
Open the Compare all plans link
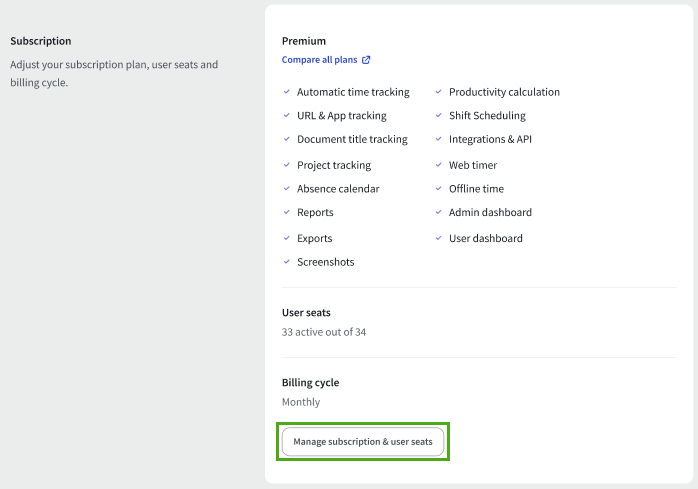[x=319, y=60]
